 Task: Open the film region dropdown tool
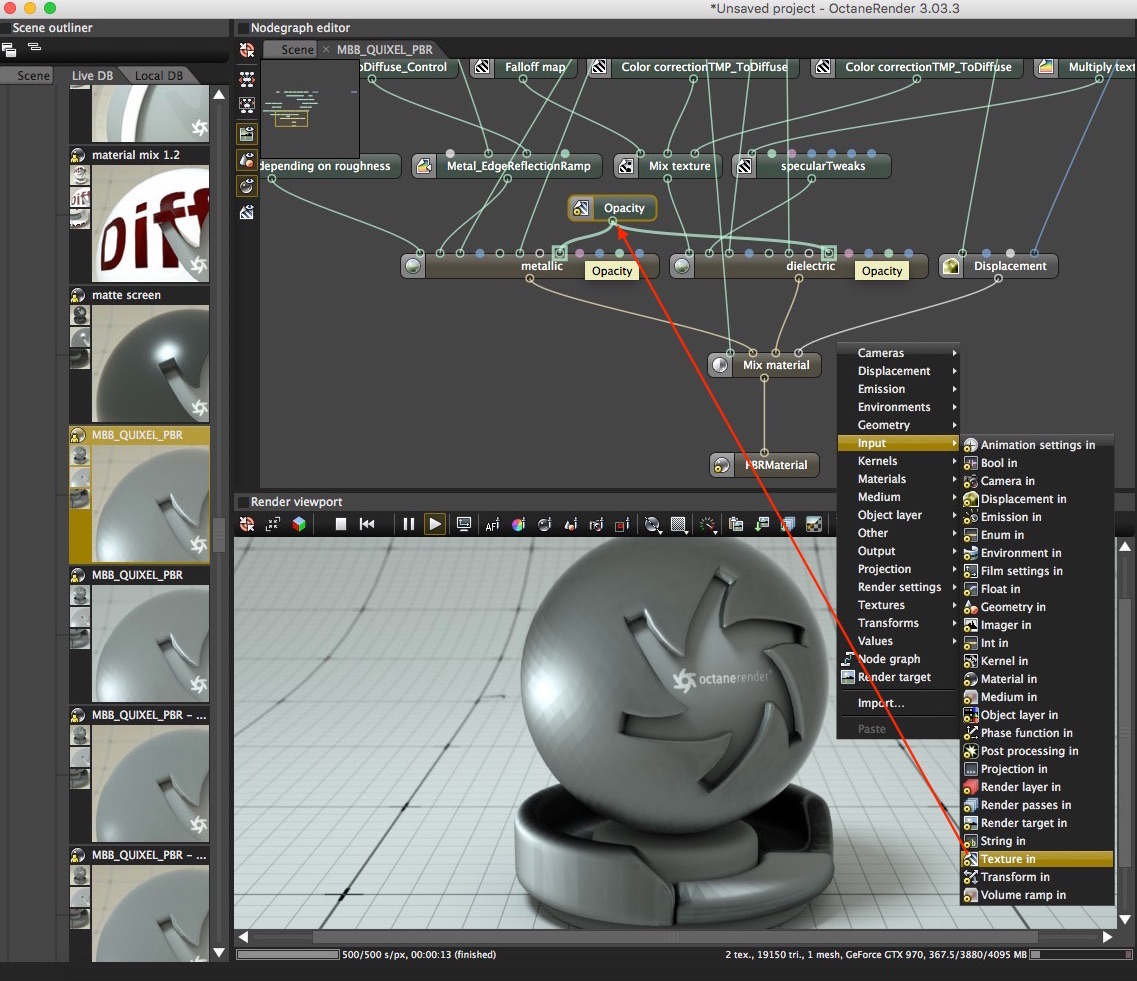click(653, 524)
